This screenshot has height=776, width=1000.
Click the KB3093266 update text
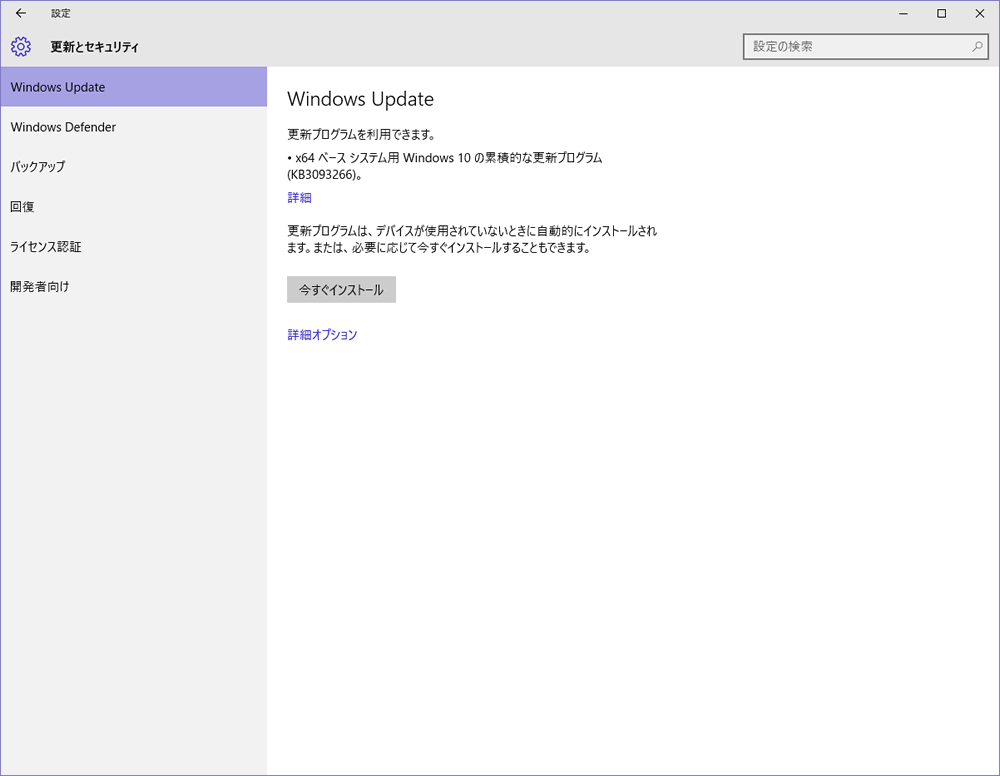pyautogui.click(x=445, y=166)
